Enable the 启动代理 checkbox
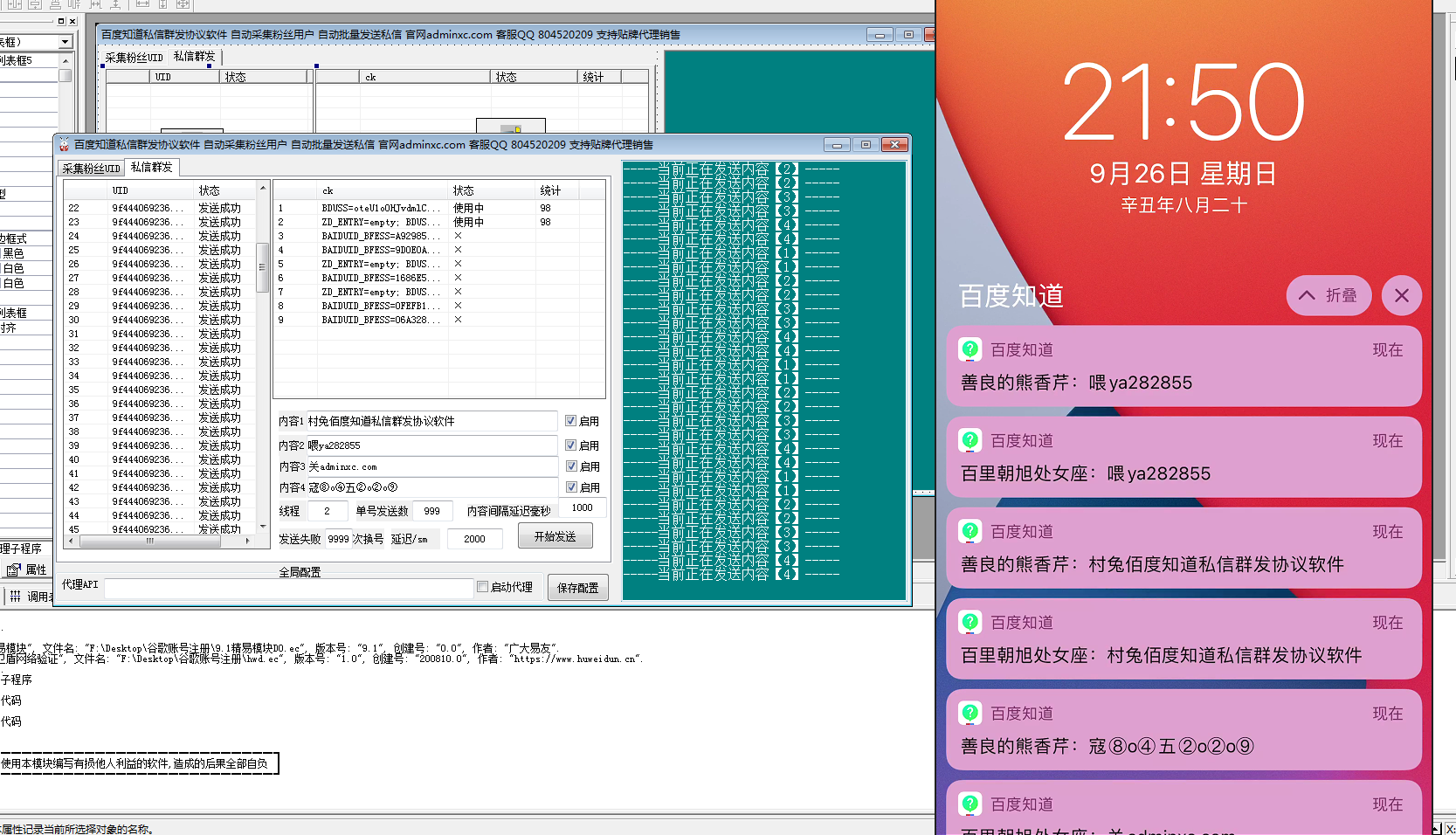1456x835 pixels. click(x=482, y=587)
